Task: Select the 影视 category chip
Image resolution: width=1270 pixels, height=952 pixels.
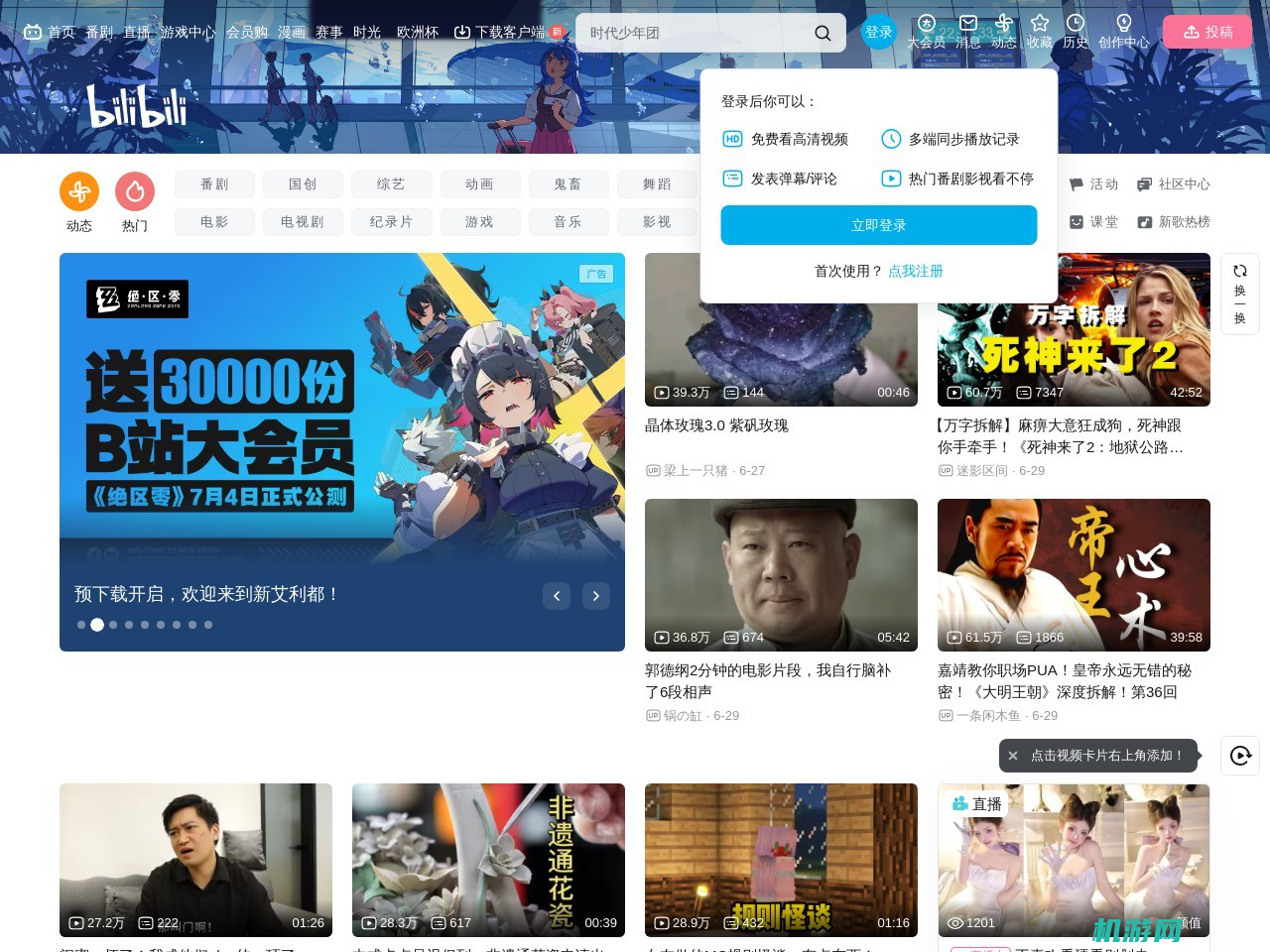Action: point(656,222)
